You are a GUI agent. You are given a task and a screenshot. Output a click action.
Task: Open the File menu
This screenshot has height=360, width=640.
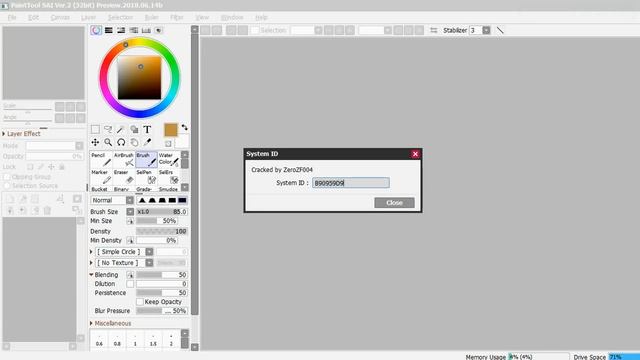point(12,17)
